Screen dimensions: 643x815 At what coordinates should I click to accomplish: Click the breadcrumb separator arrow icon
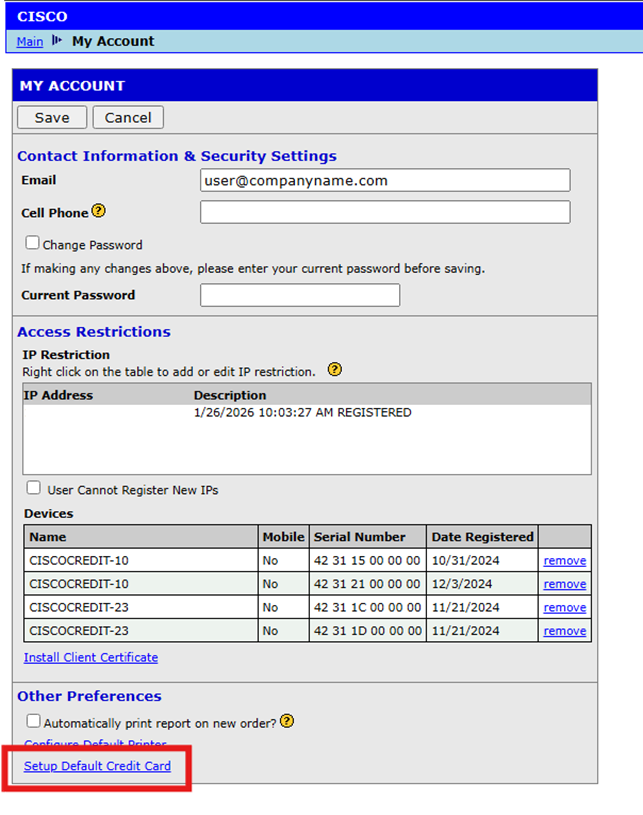57,41
